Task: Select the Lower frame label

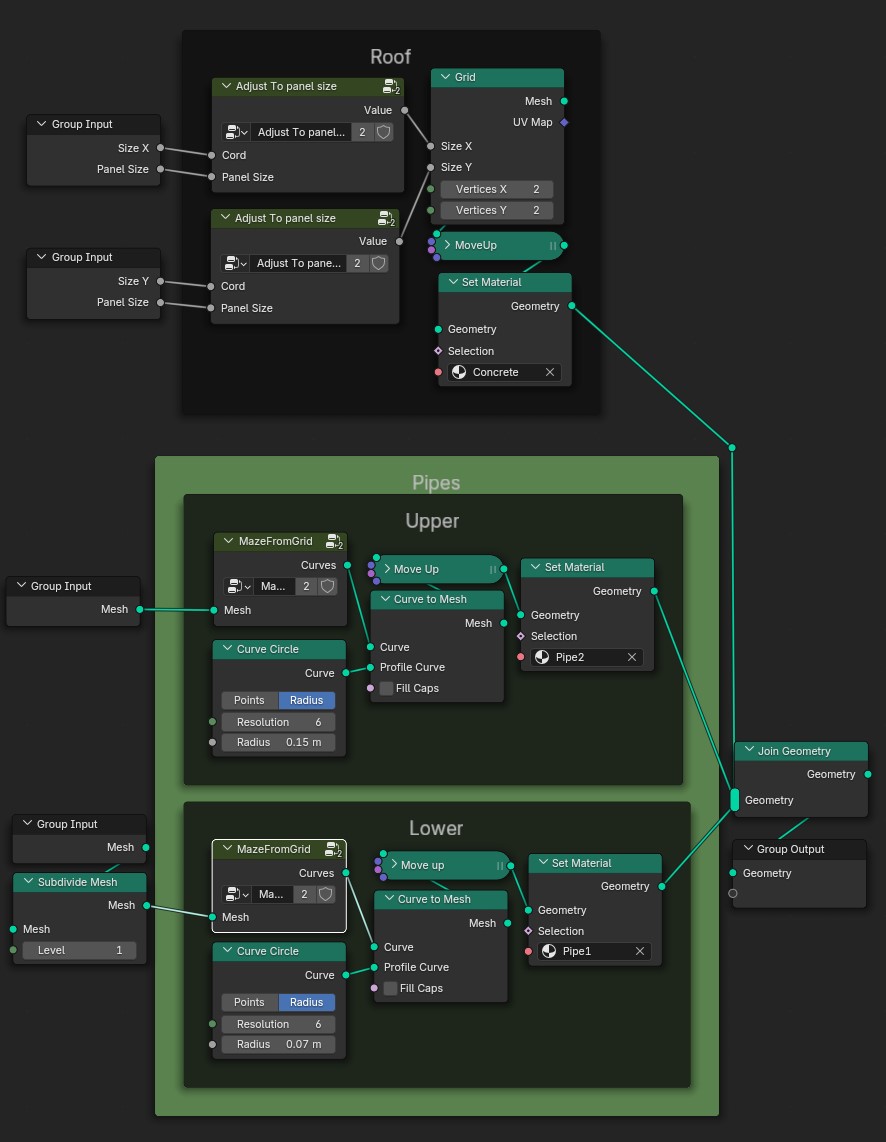Action: 435,828
